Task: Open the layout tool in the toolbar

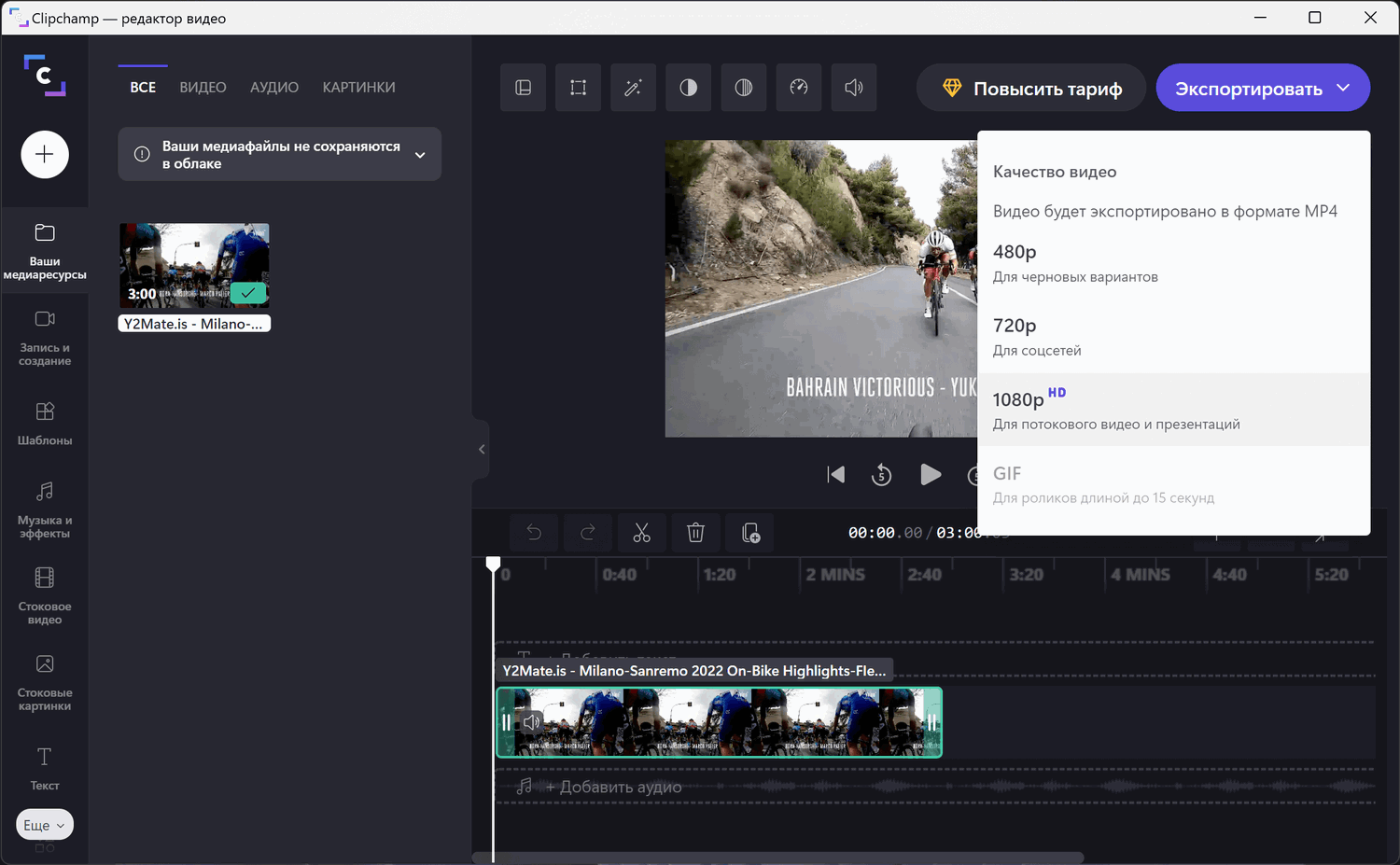Action: [x=524, y=88]
